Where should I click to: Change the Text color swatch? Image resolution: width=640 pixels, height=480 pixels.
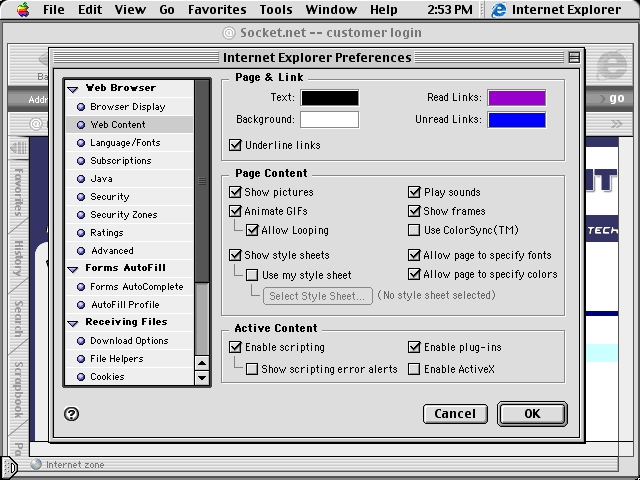pyautogui.click(x=330, y=98)
